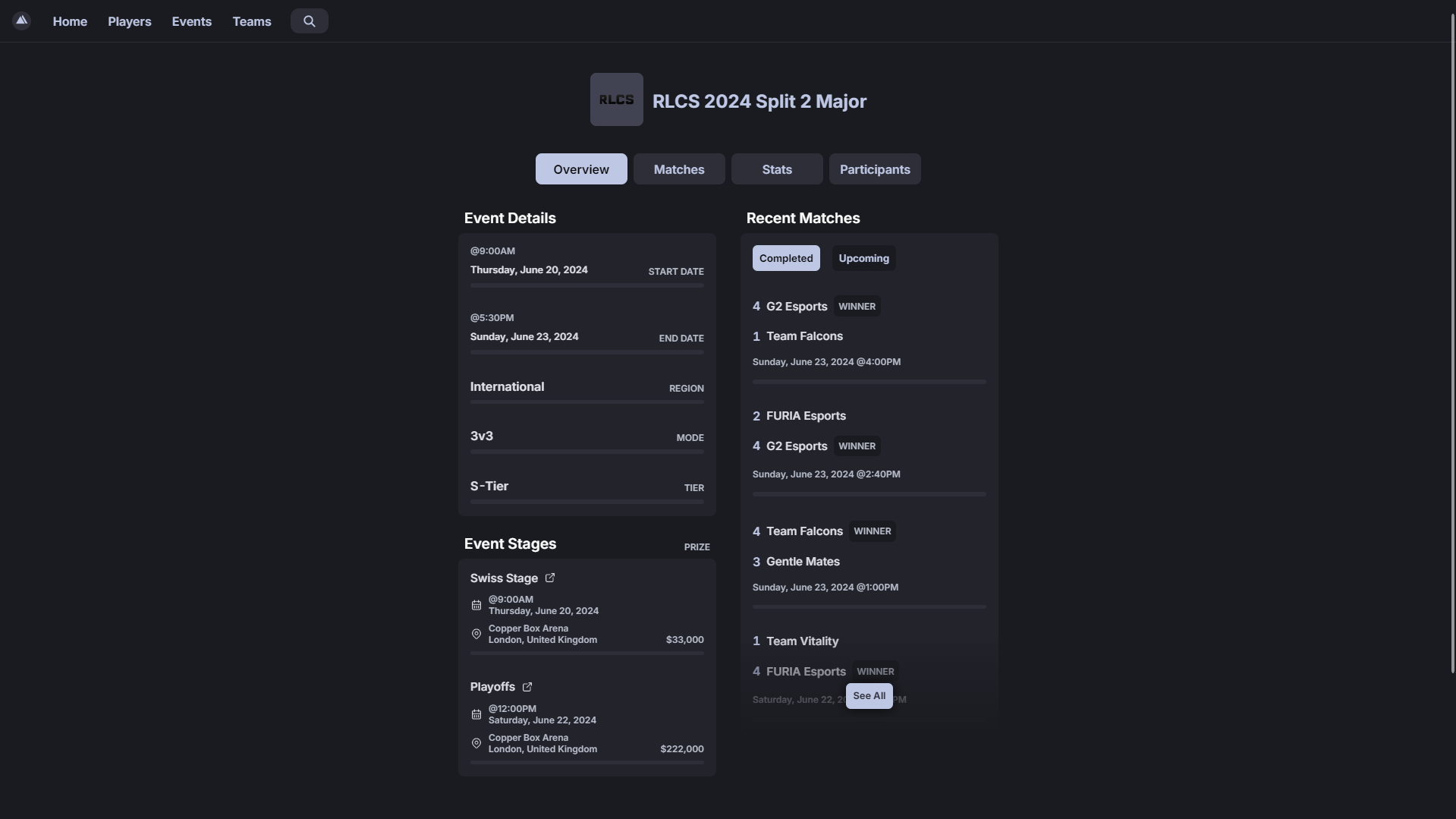Switch to Upcoming matches filter
Screen dimensions: 1456x819
pos(863,258)
